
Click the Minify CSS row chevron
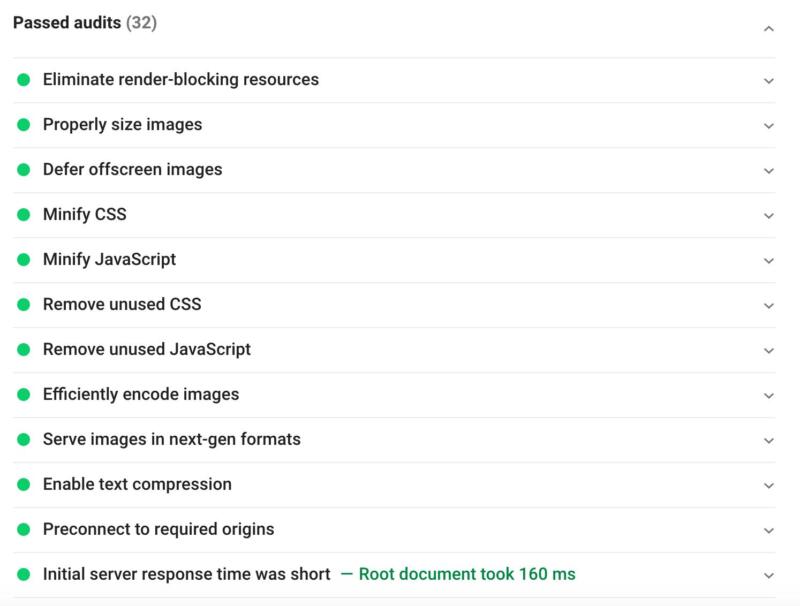[x=768, y=215]
